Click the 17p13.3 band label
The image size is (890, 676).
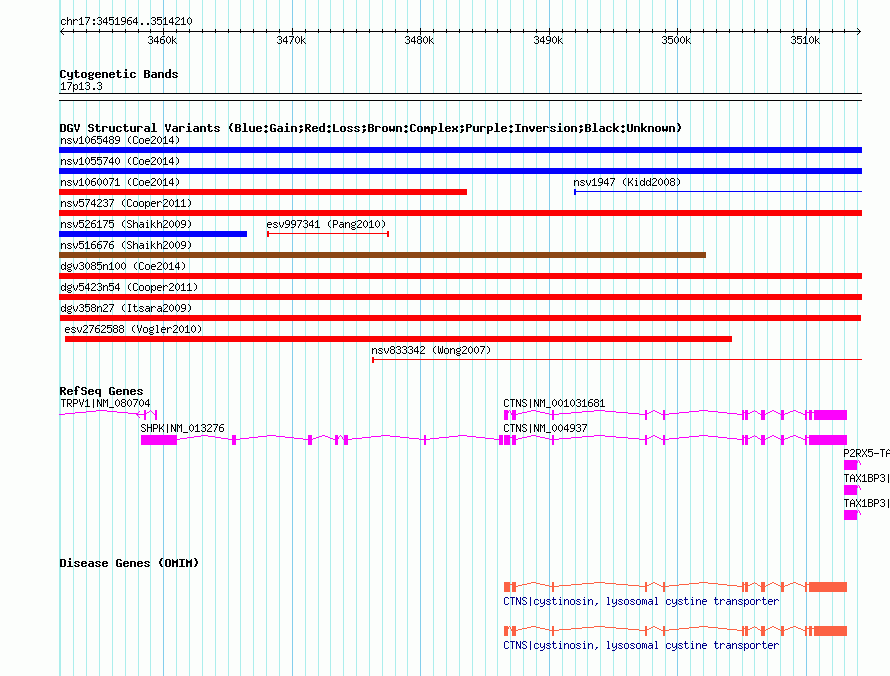coord(81,86)
